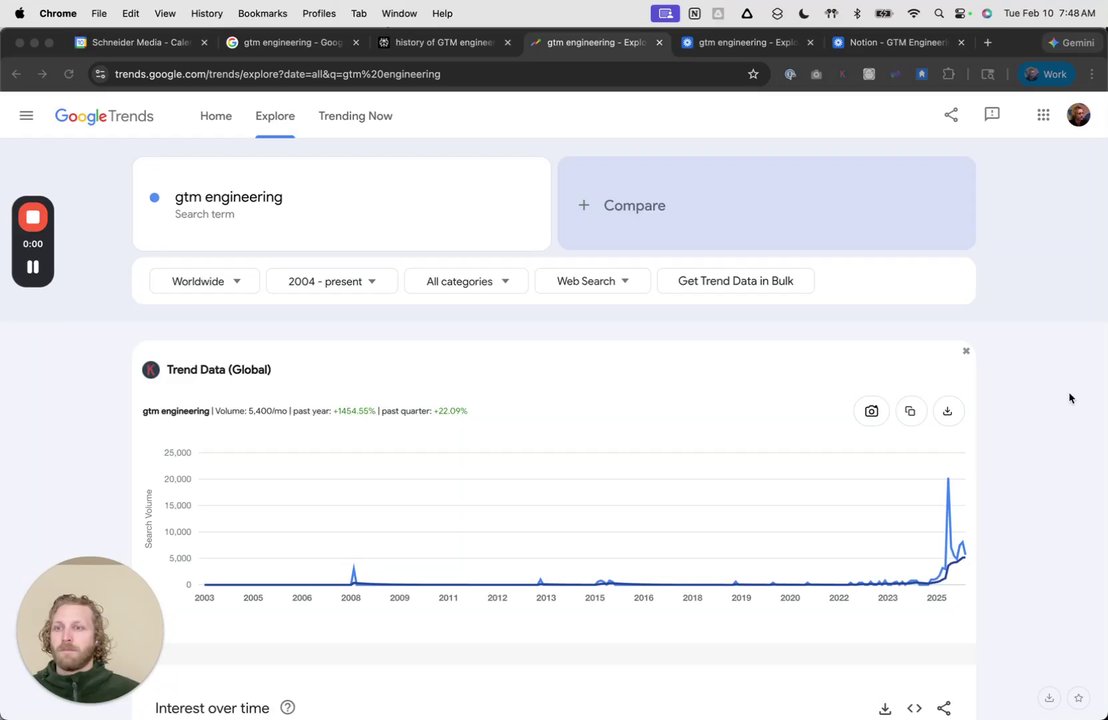Open the send feedback icon
This screenshot has height=720, width=1108.
click(992, 115)
